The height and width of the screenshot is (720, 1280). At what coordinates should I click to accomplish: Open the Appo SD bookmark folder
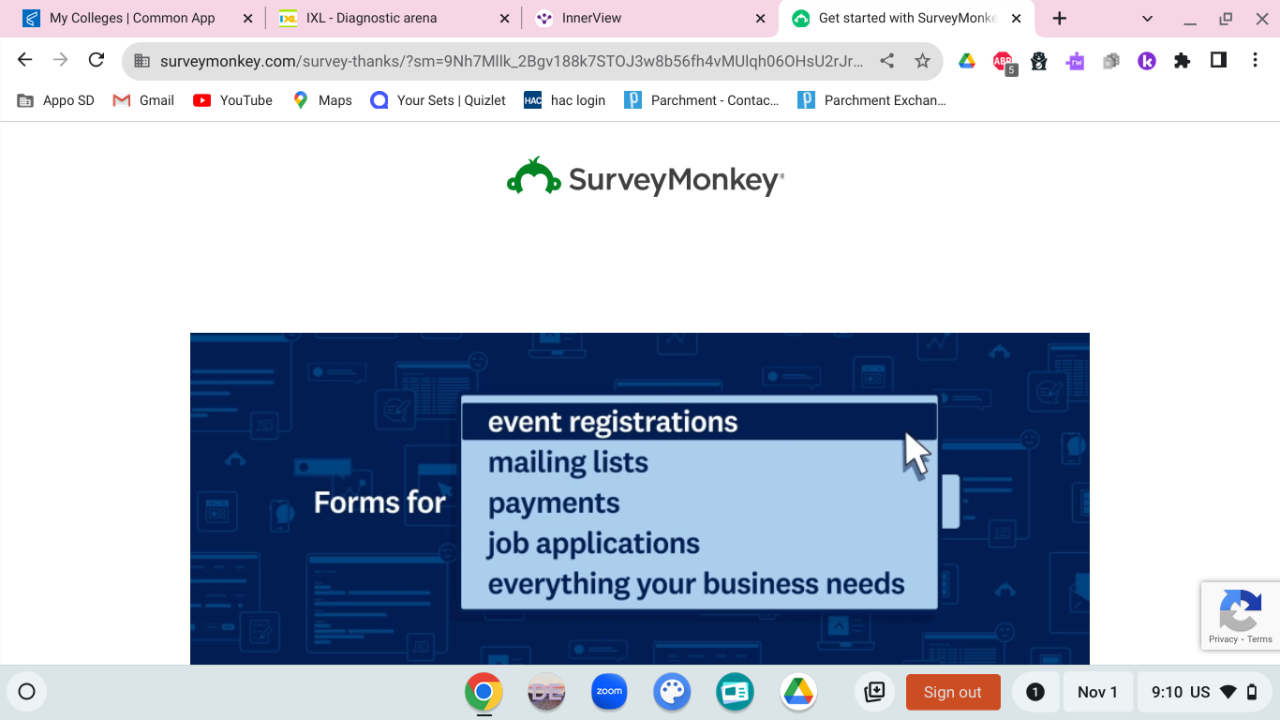(x=56, y=100)
